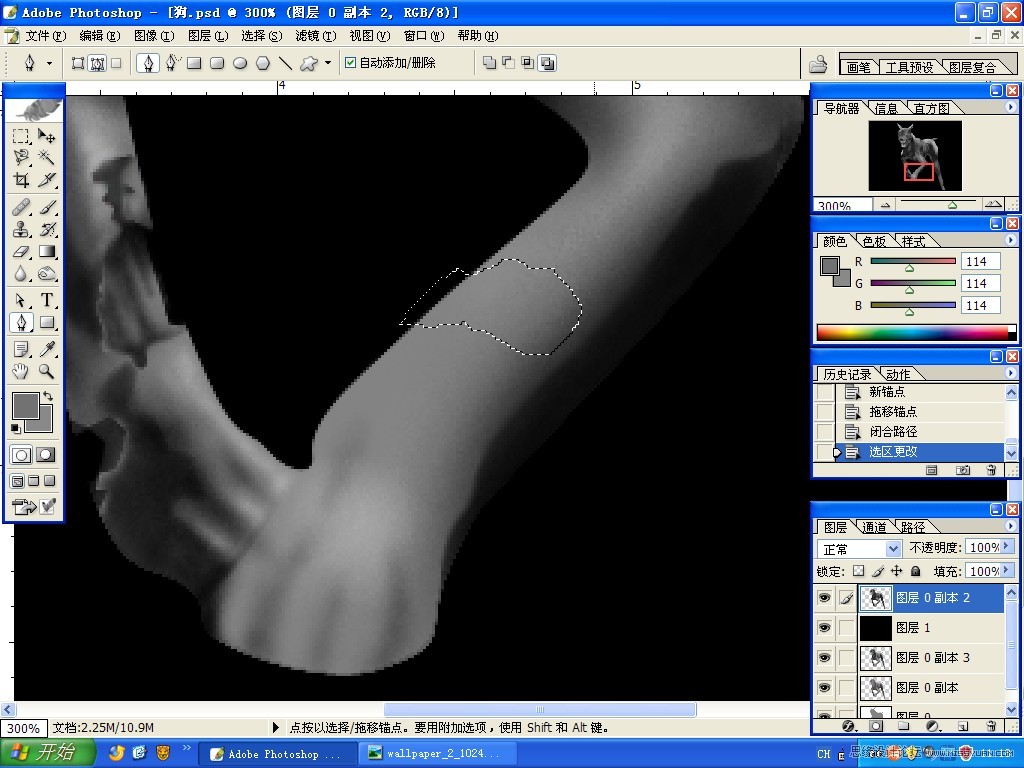
Task: Click the 开始 Start button
Action: (48, 752)
